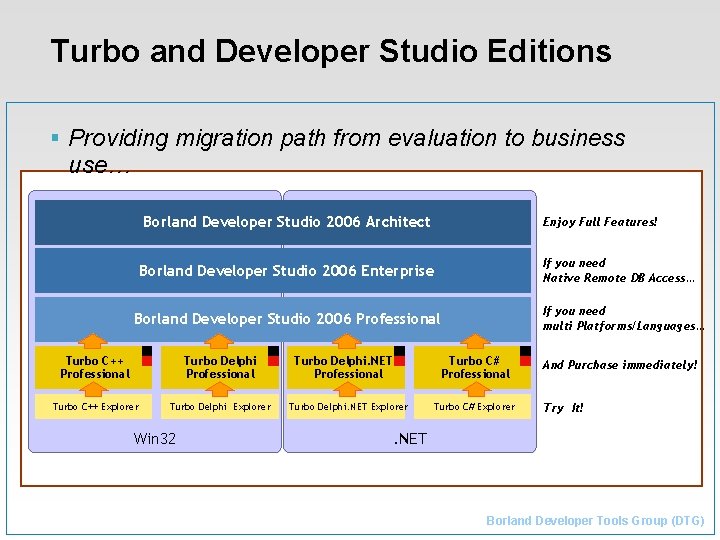Select the Borland Developer Studio 2006 Enterprise bar
The image size is (720, 540).
(283, 270)
